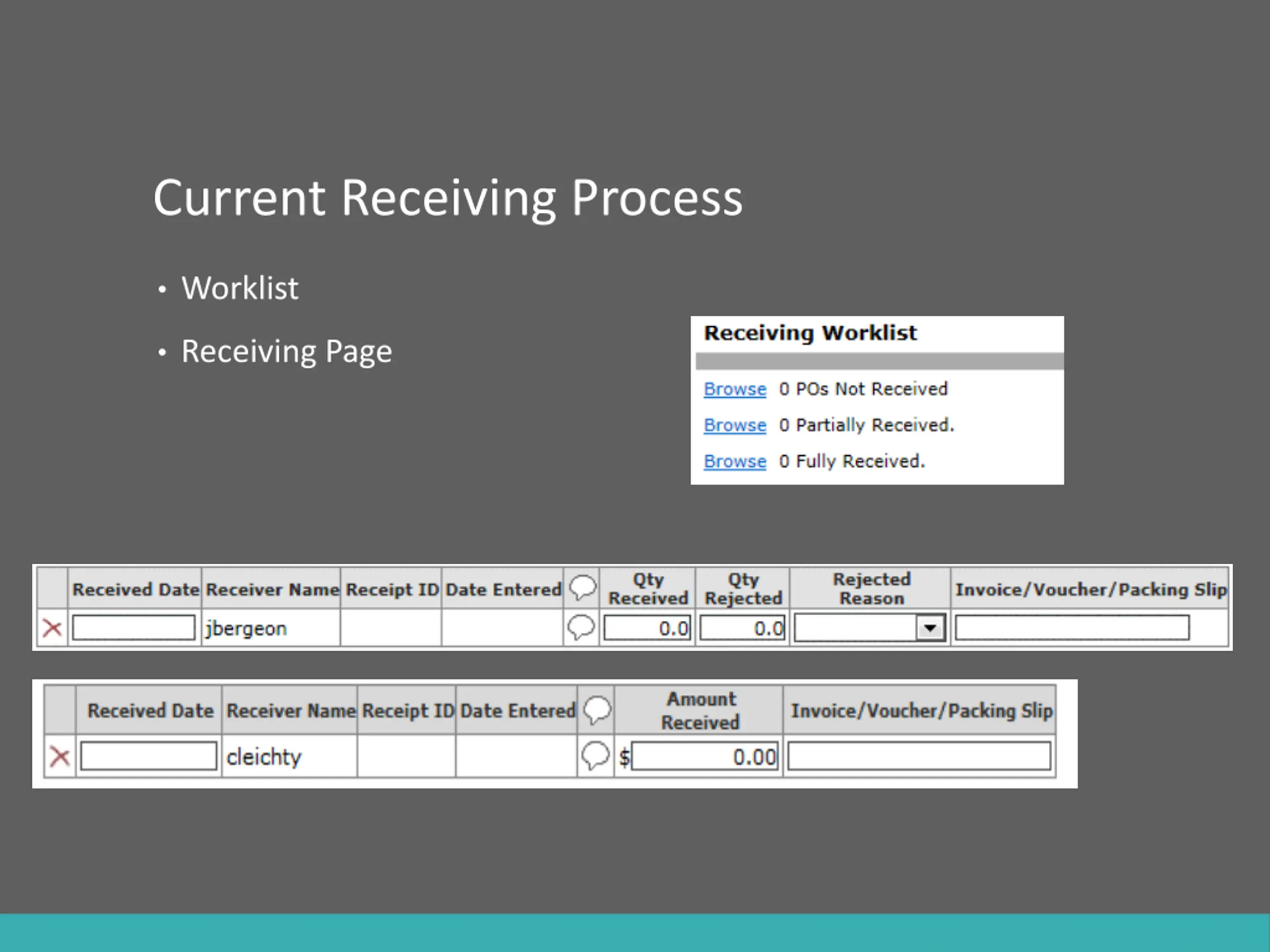Click '0 POs Not Received' text
1270x952 pixels.
click(x=863, y=389)
